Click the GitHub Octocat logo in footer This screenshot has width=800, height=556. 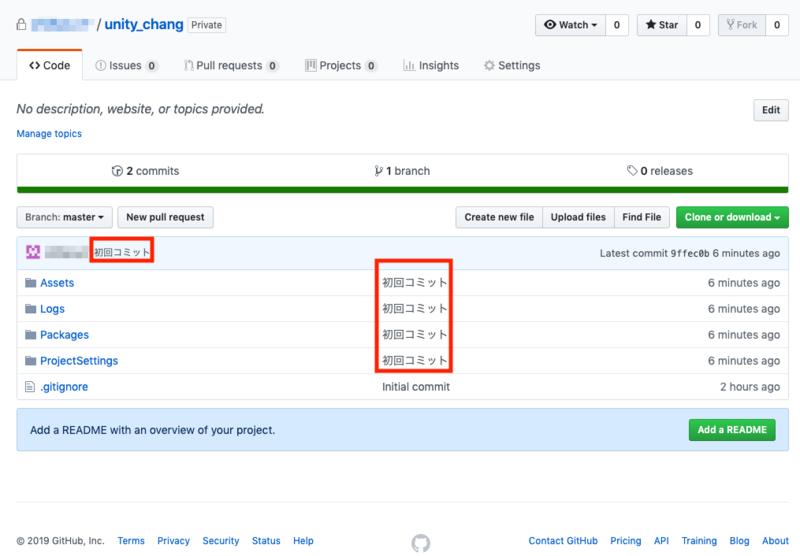[x=421, y=543]
